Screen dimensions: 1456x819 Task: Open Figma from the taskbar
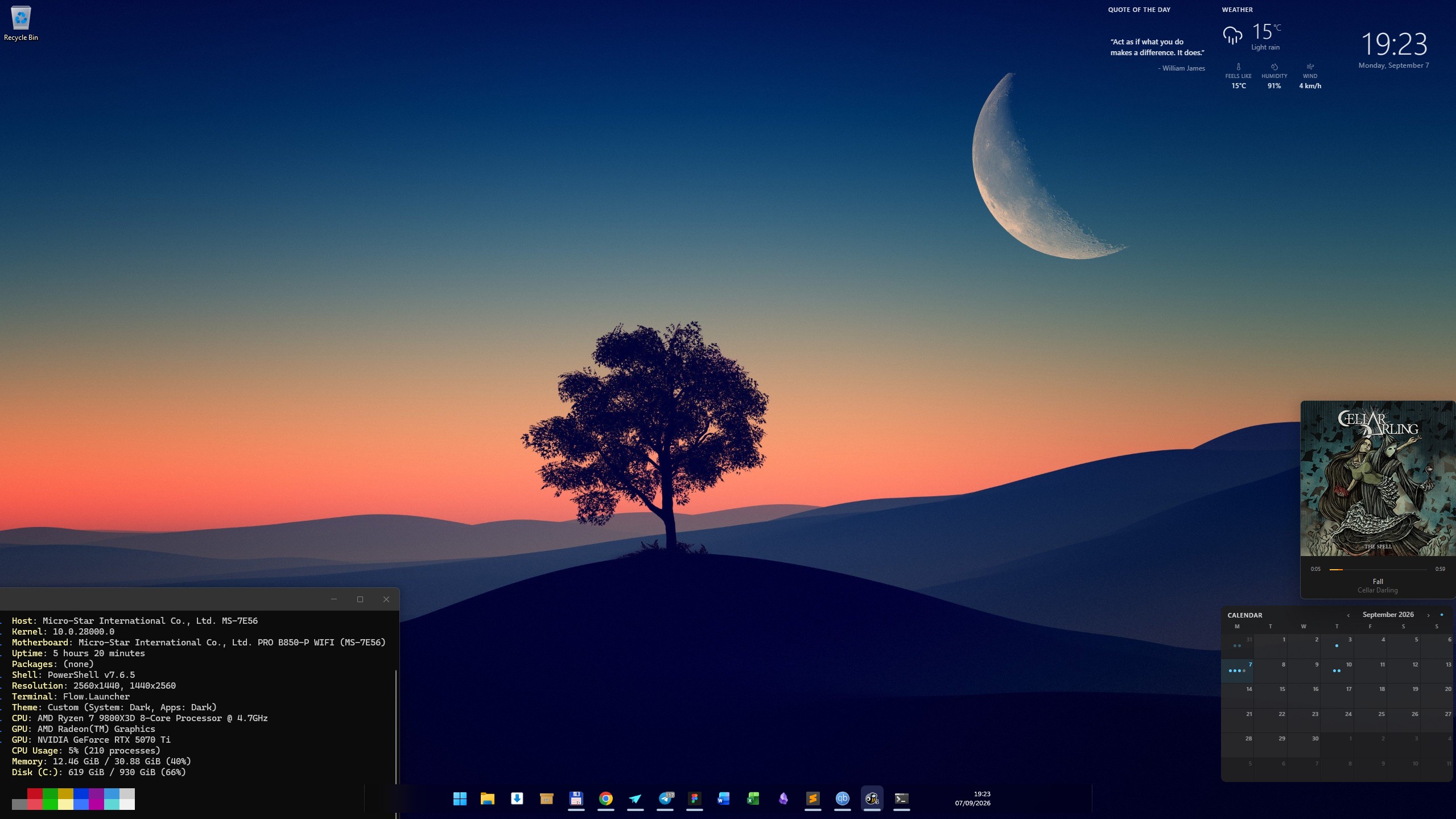point(694,799)
